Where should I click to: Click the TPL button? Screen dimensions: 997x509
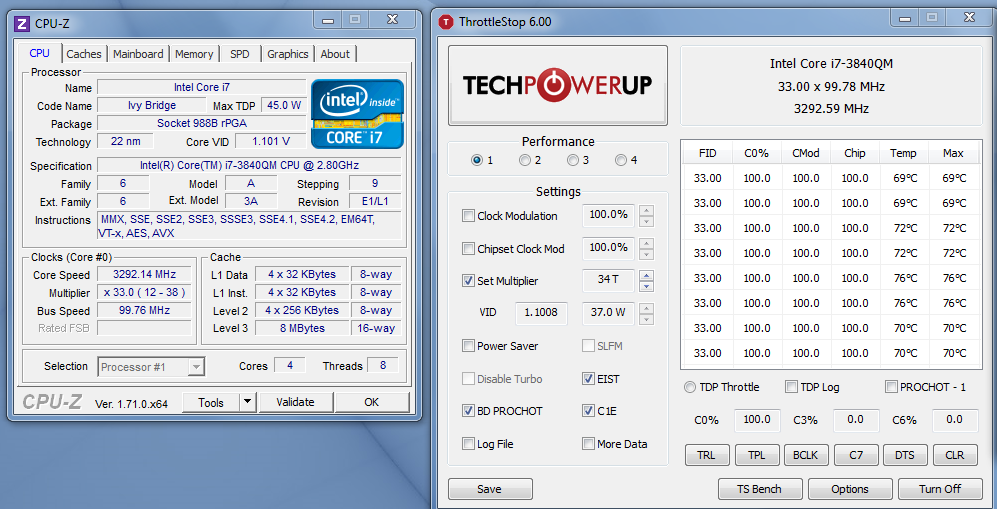click(757, 455)
